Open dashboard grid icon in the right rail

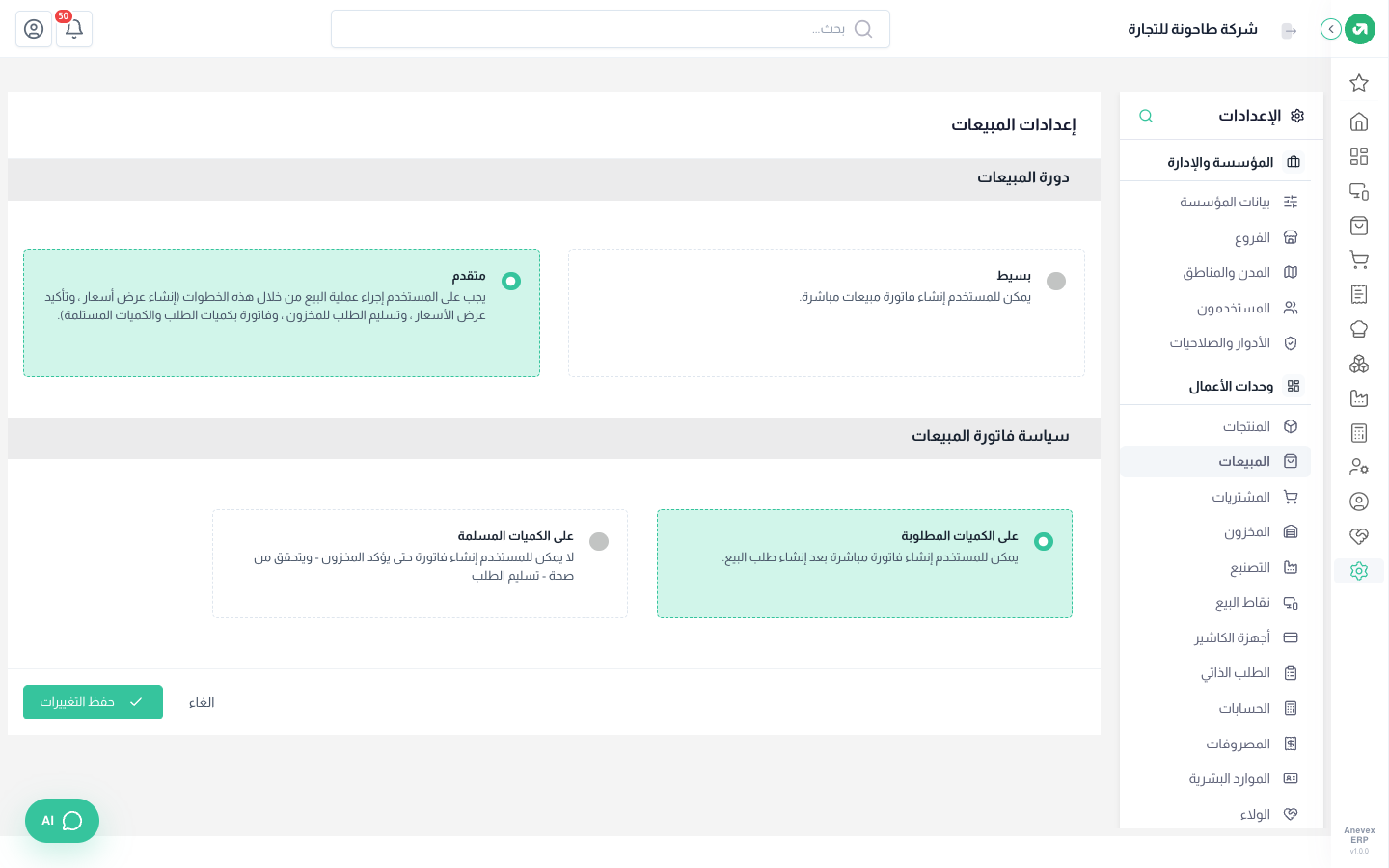pos(1359,156)
